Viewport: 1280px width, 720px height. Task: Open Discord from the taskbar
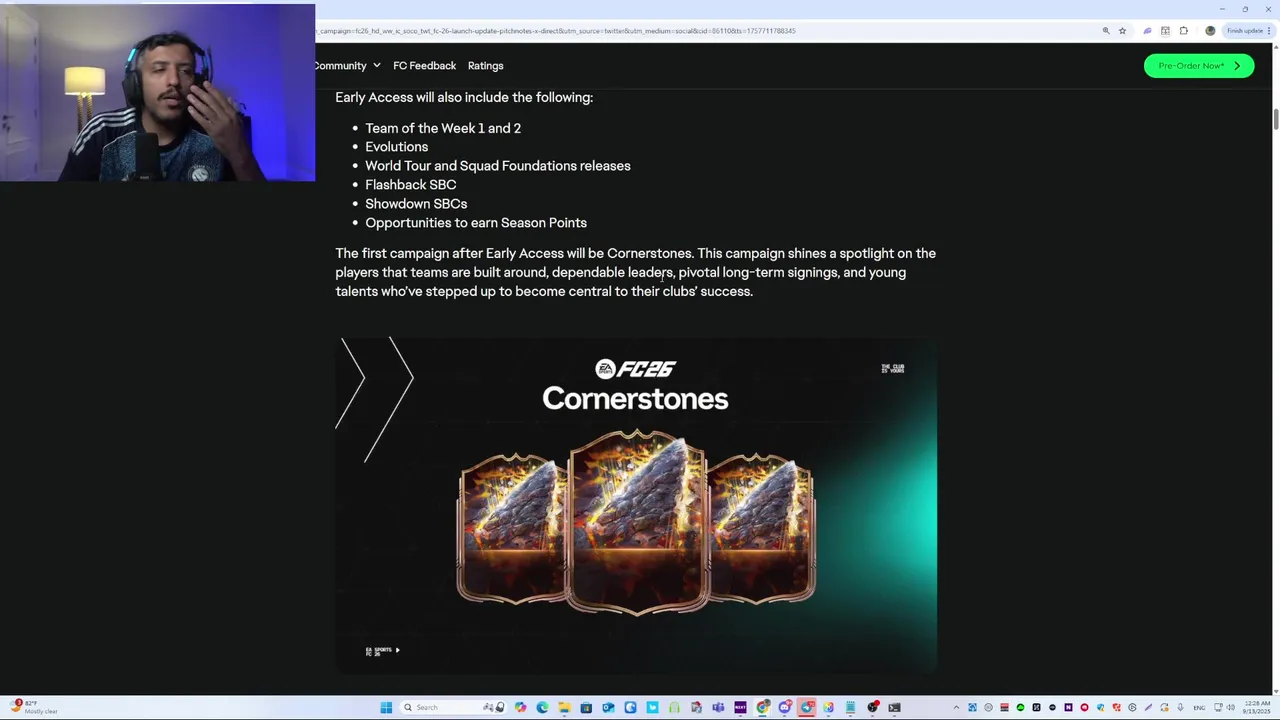[x=785, y=707]
